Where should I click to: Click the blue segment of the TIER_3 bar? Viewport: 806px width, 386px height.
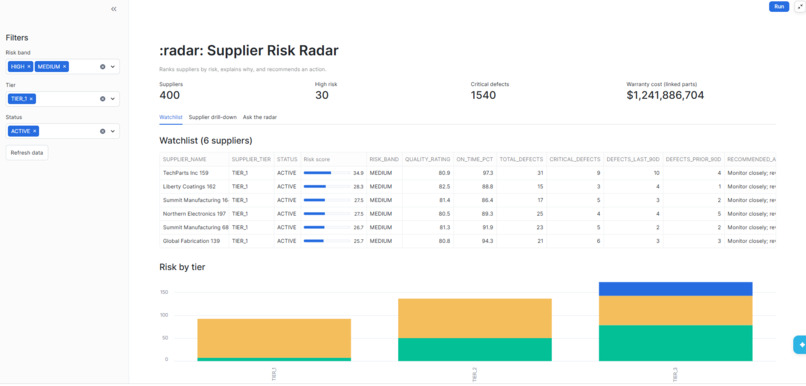point(675,289)
